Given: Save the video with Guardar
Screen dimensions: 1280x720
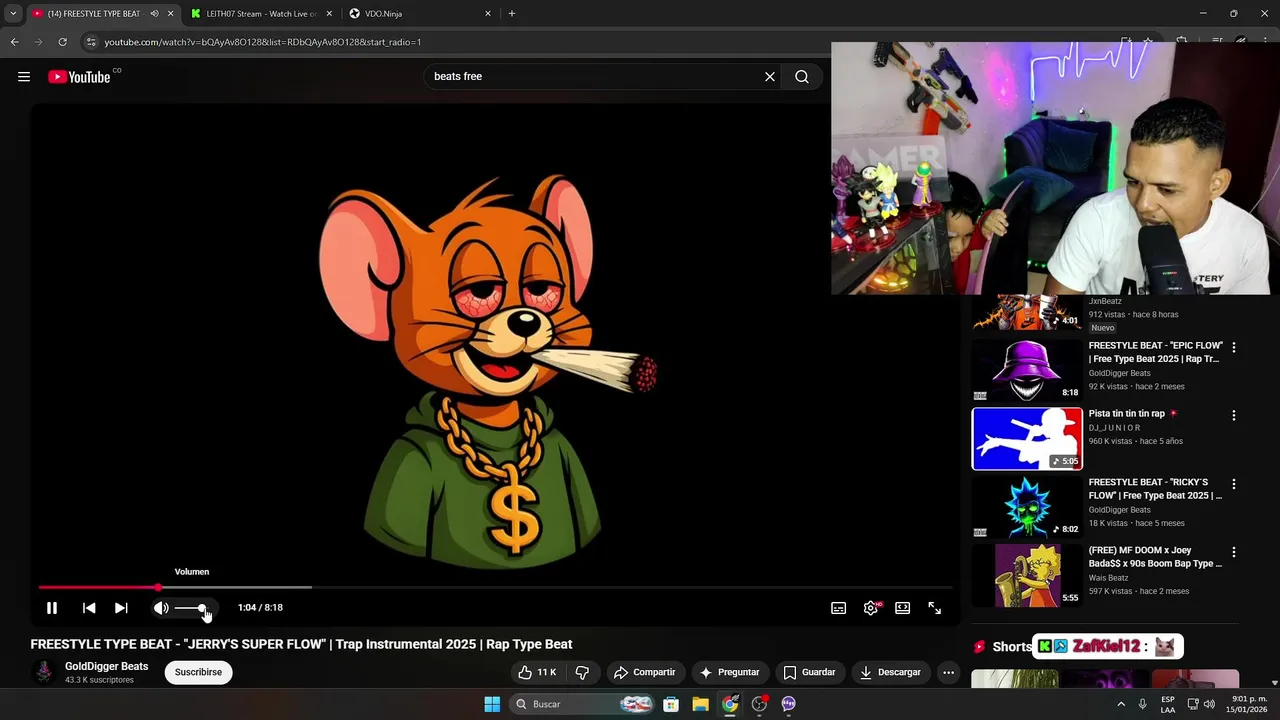Looking at the screenshot, I should tap(809, 672).
